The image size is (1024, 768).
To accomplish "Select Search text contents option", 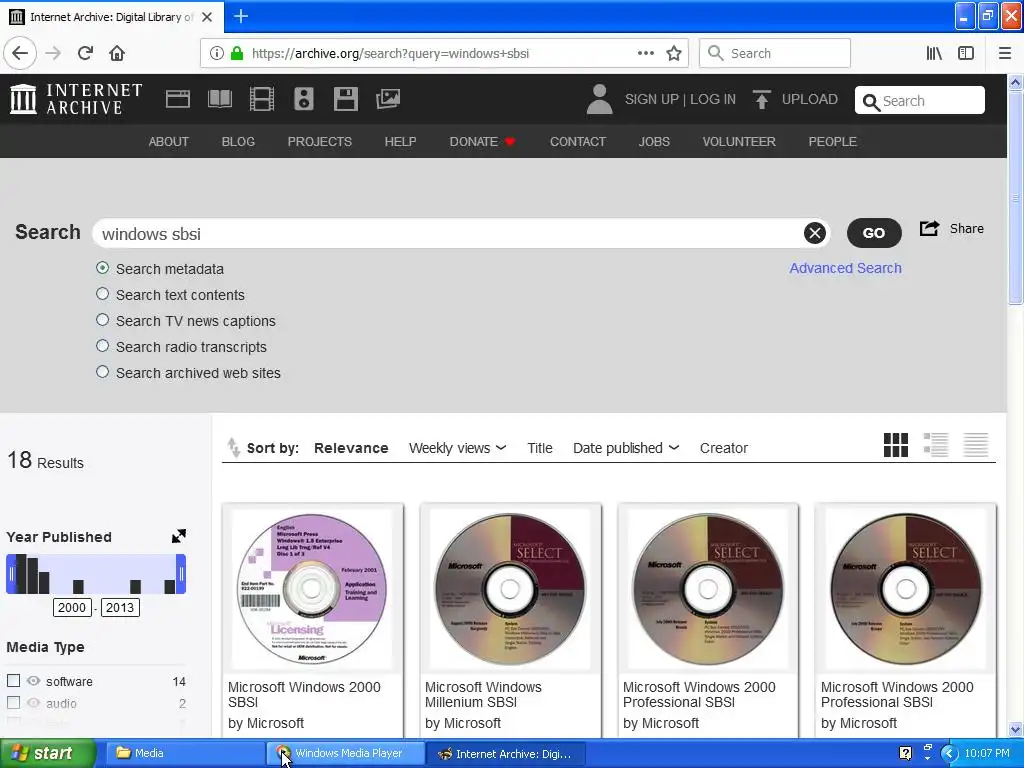I will [x=103, y=294].
